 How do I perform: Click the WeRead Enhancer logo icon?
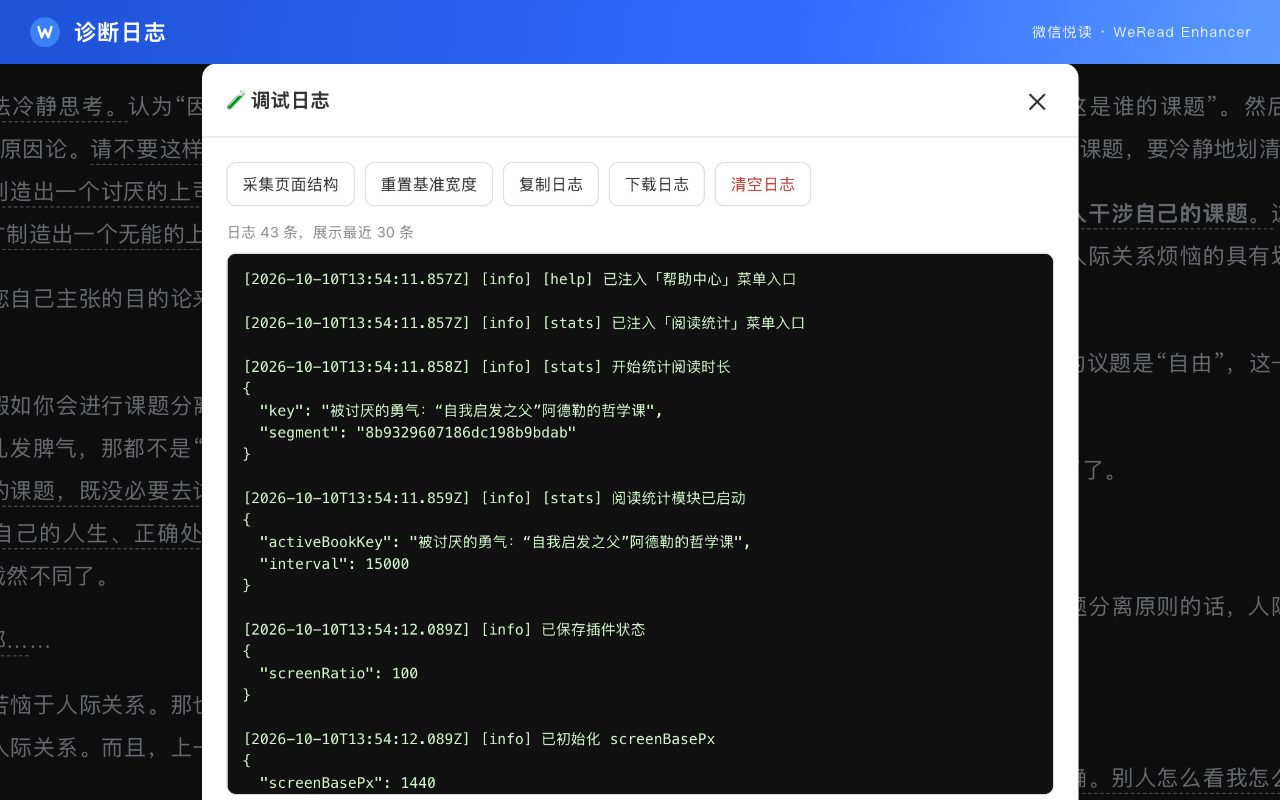pyautogui.click(x=45, y=32)
